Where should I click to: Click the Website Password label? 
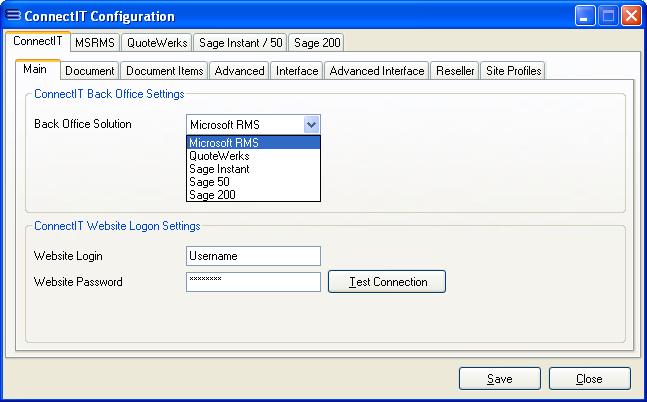pyautogui.click(x=78, y=282)
